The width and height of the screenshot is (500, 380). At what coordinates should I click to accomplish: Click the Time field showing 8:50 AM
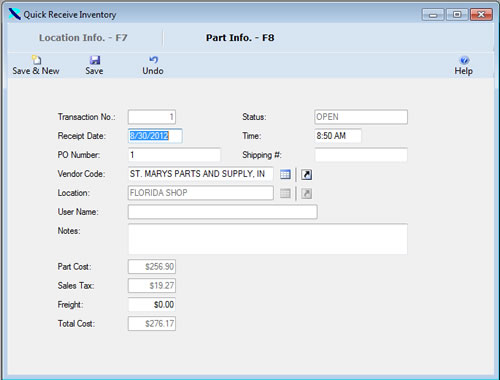tap(338, 136)
